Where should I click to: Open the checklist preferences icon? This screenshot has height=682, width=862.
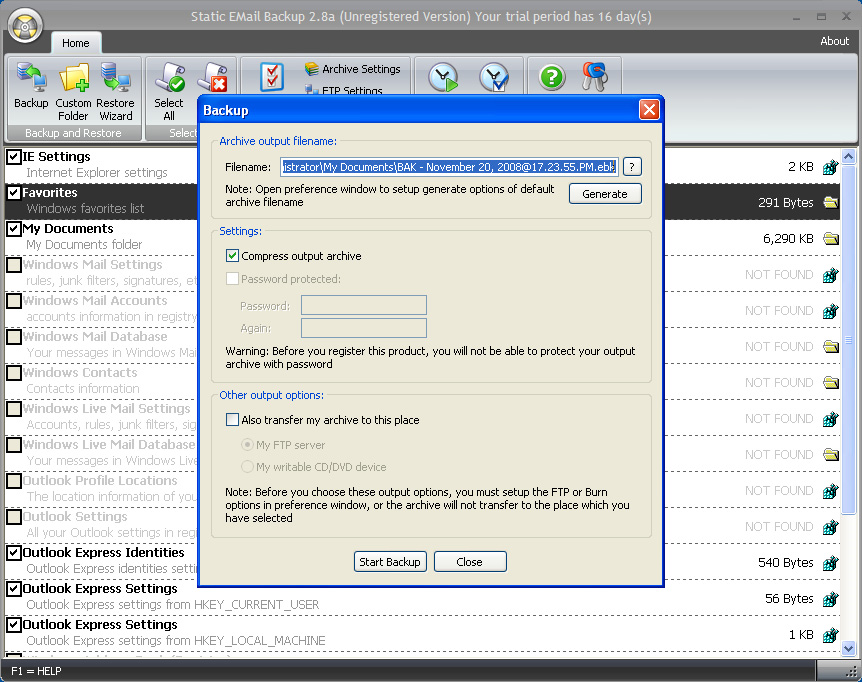tap(272, 77)
